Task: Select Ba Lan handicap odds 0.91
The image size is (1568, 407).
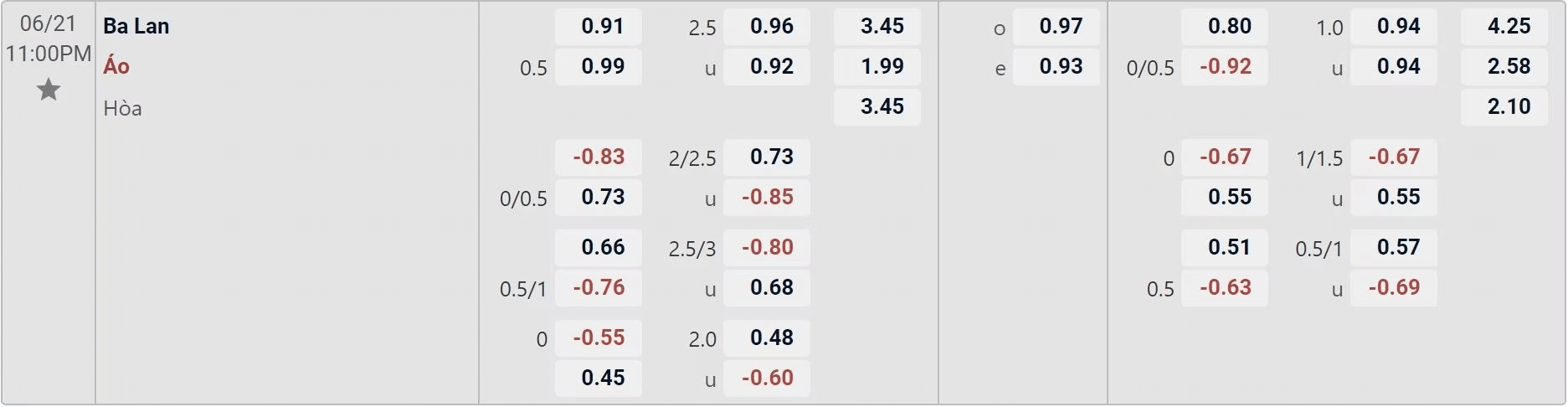Action: (x=599, y=26)
